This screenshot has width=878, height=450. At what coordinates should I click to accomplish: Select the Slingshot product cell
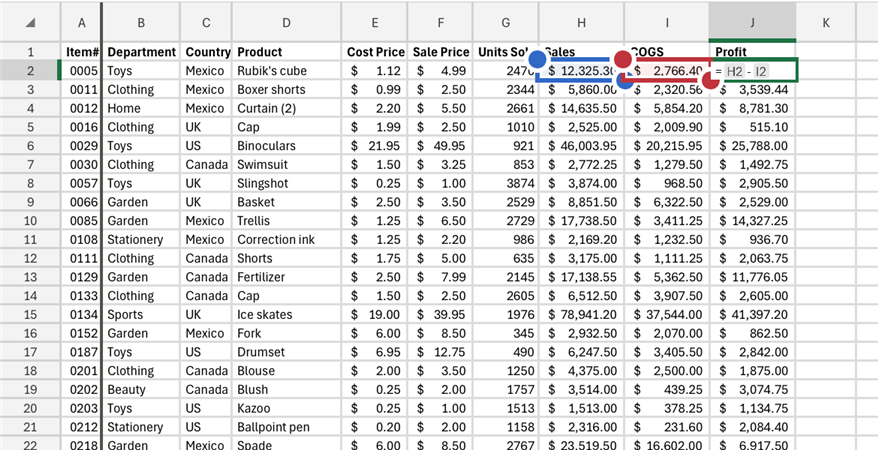(286, 184)
